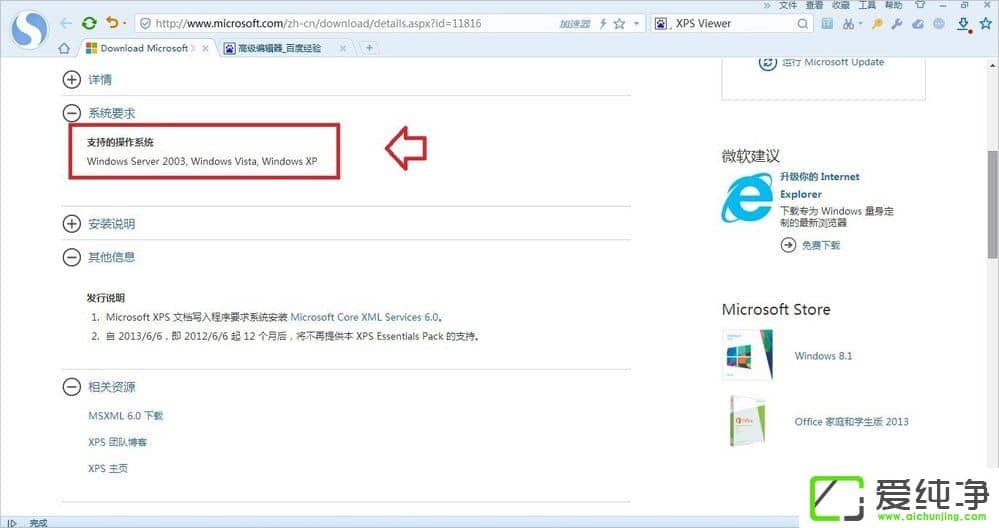Click the skin shirt icon in title bar
Screen dimensions: 999x528
(920, 4)
